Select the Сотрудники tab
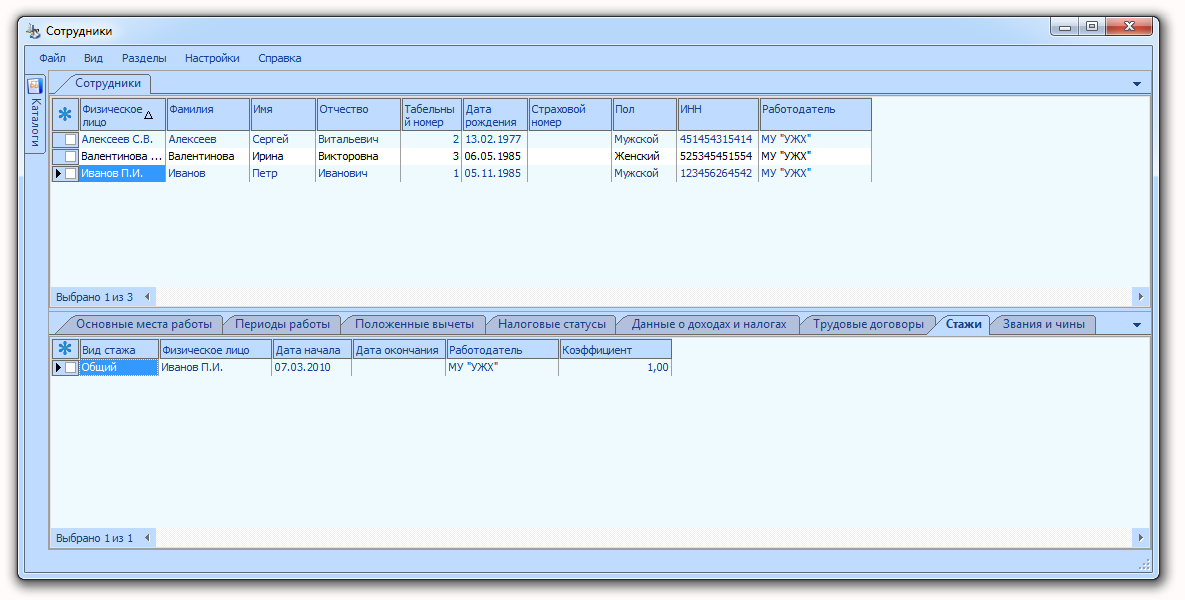The image size is (1185, 600). click(x=107, y=83)
